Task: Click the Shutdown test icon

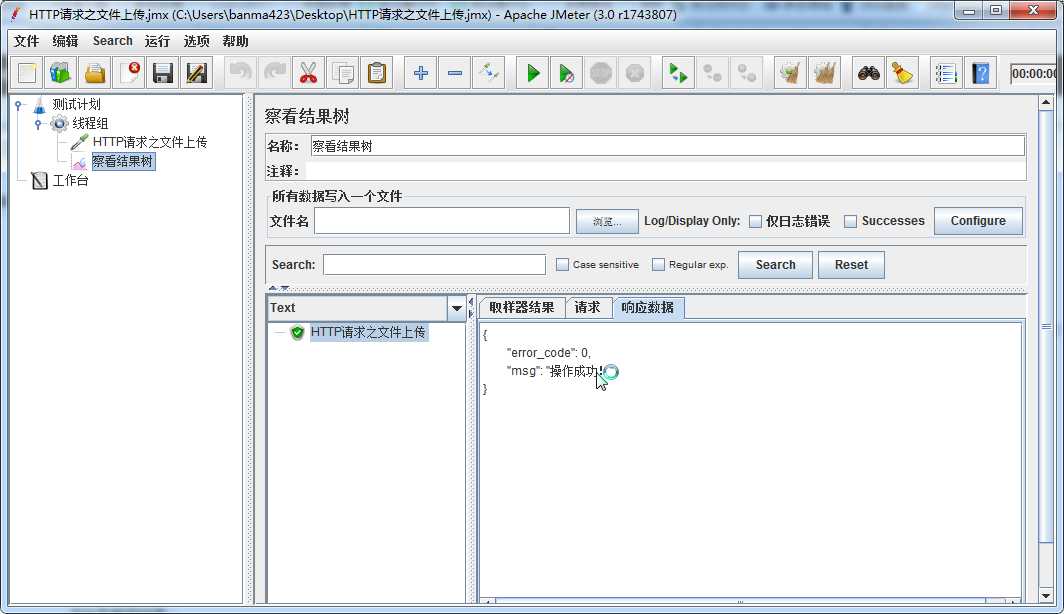Action: 634,73
